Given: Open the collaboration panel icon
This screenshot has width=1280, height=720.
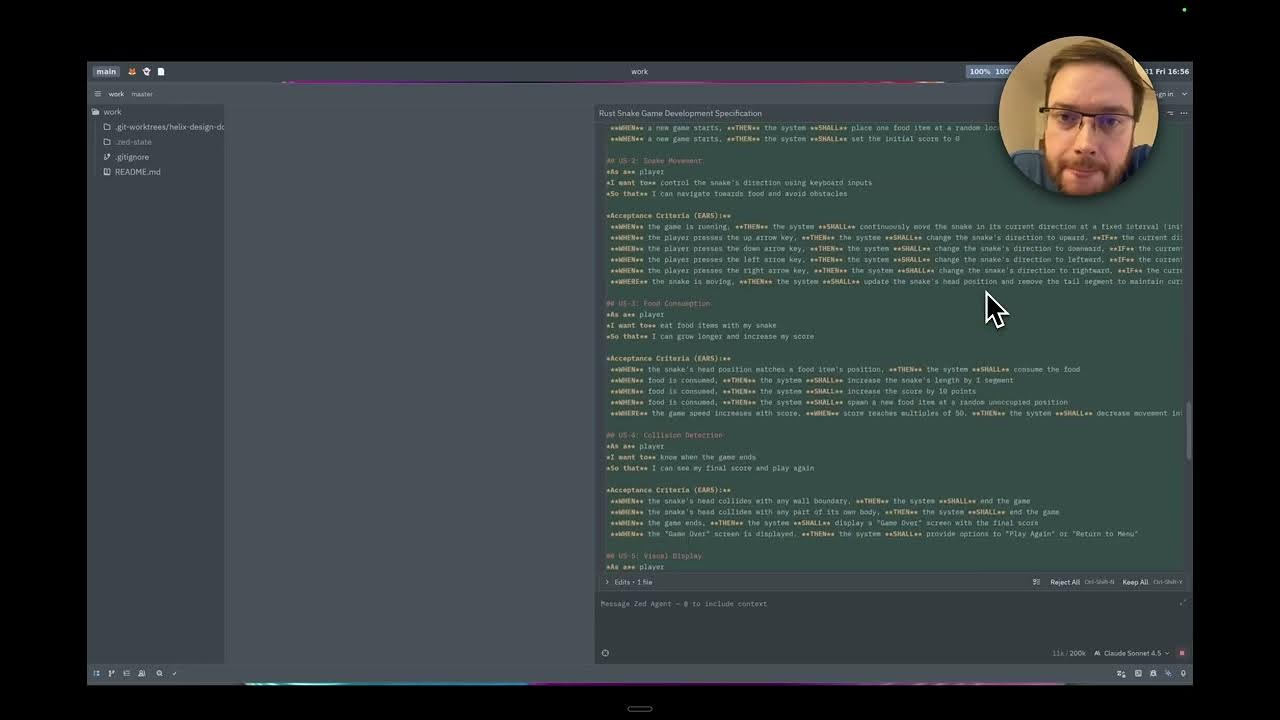Looking at the screenshot, I should tap(141, 673).
